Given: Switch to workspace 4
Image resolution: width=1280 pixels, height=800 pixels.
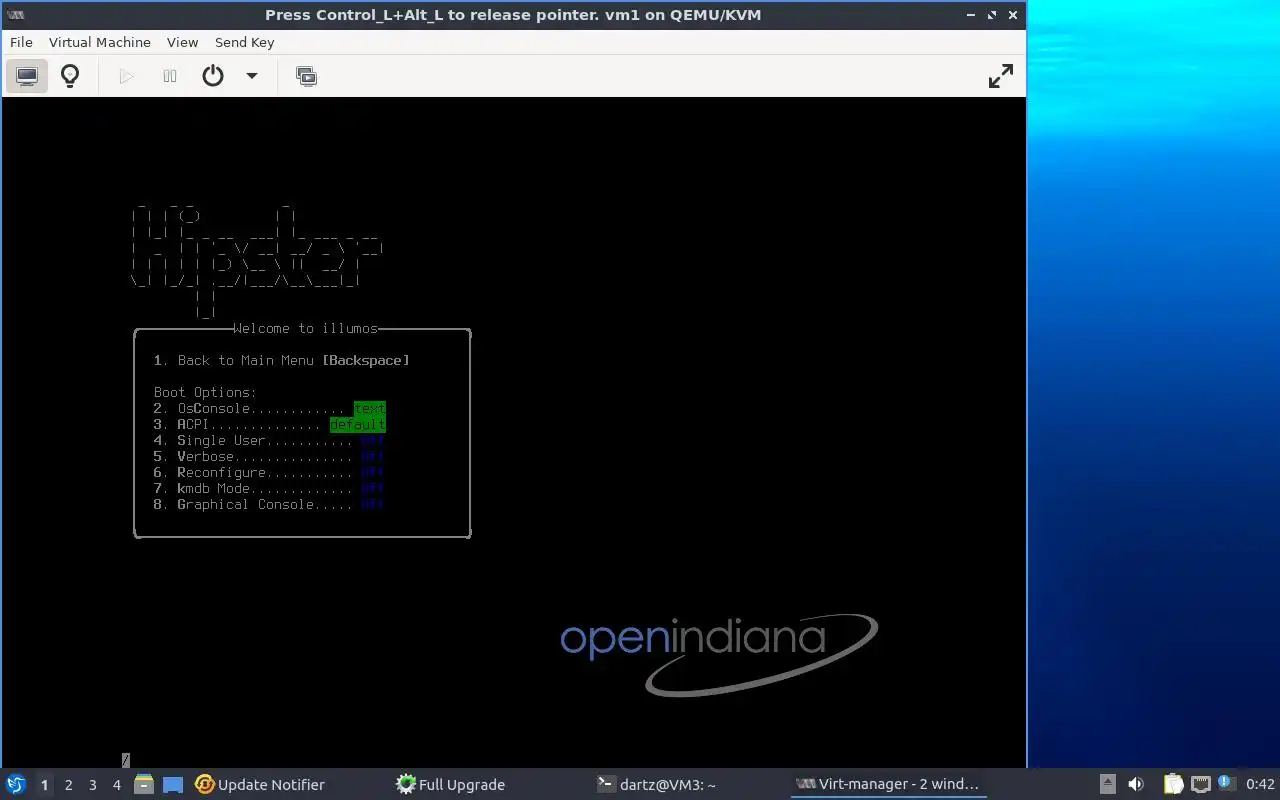Looking at the screenshot, I should coord(116,785).
